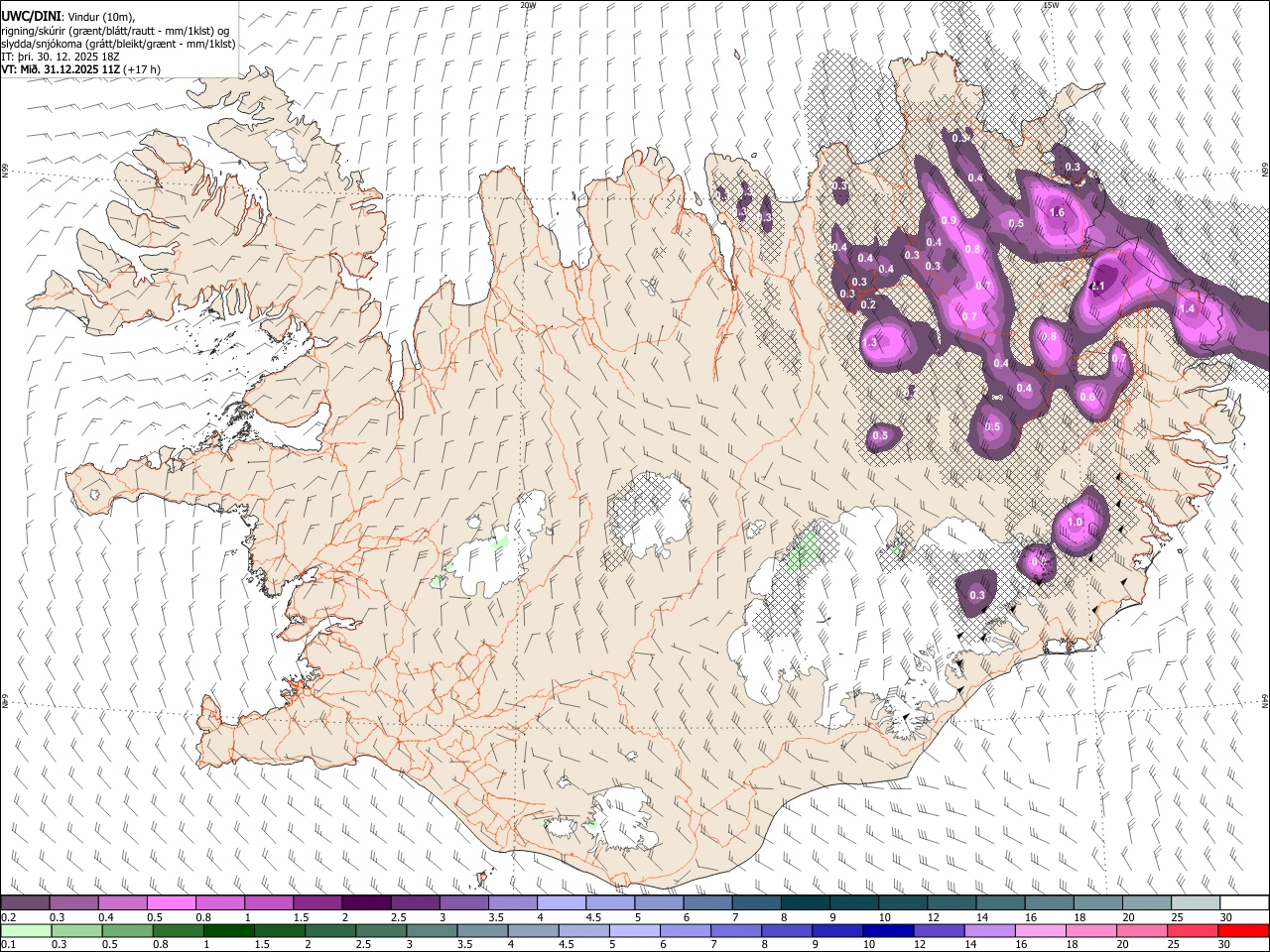Viewport: 1270px width, 952px height.
Task: Click the 'rigning/skúrir' legend description line
Action: tap(114, 31)
